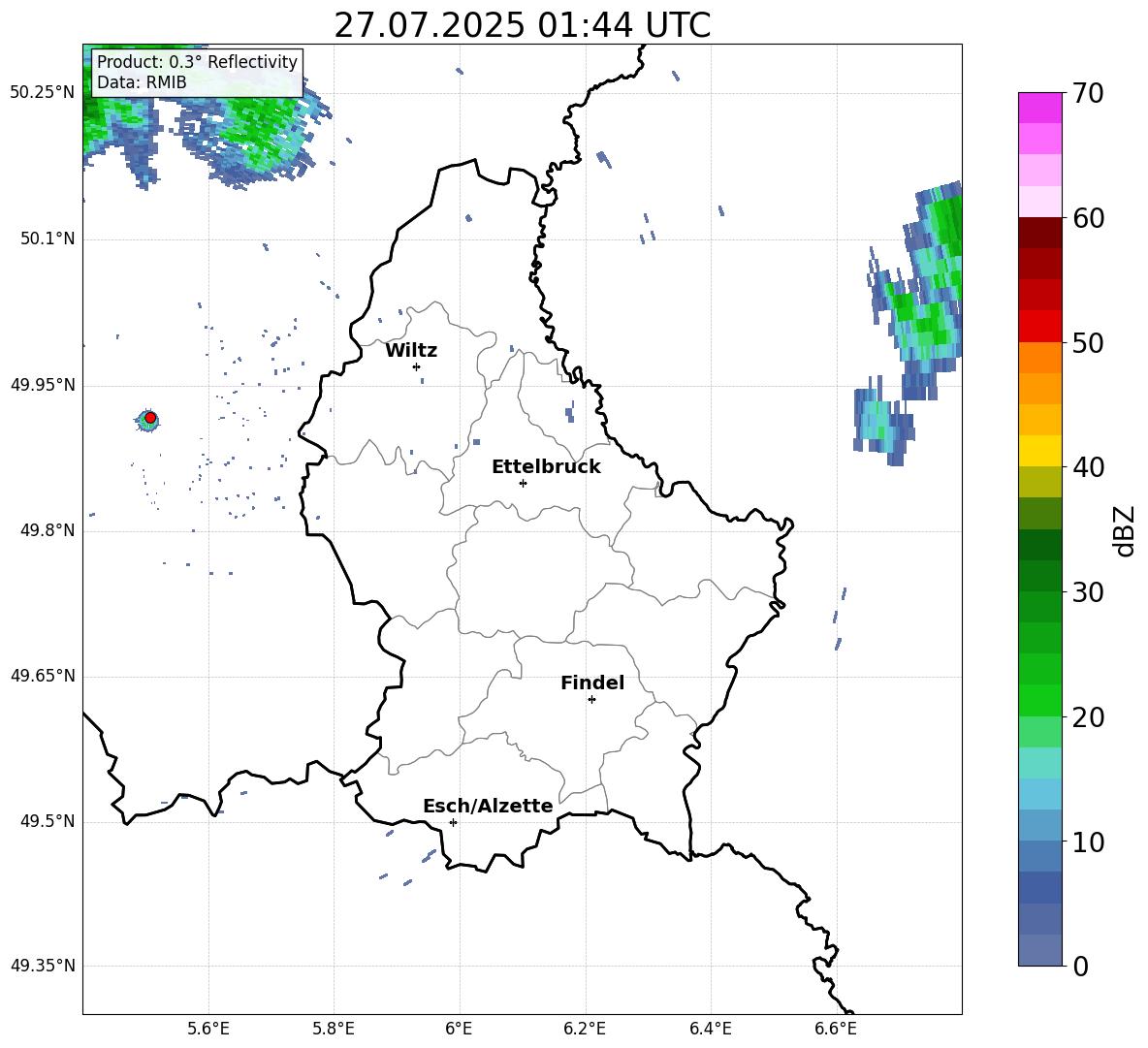The image size is (1148, 1048).
Task: Click the 49.95°N latitude label
Action: [x=43, y=385]
